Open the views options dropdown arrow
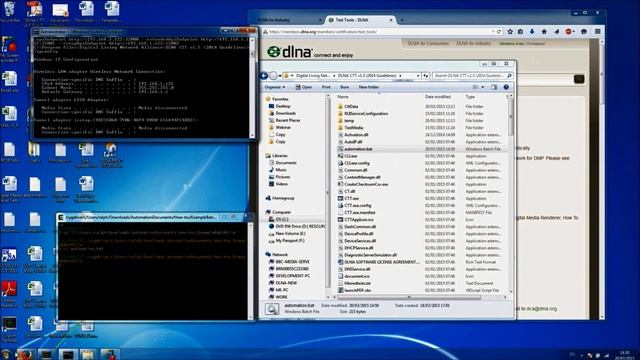Viewport: 640px width, 360px height. click(482, 87)
